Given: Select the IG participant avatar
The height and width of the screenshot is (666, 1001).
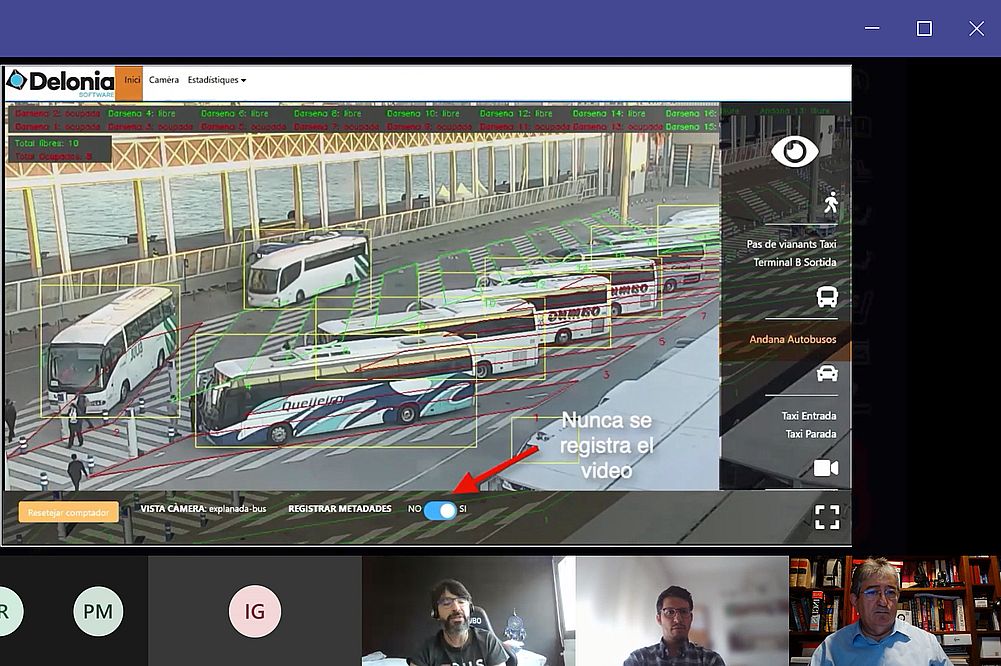Looking at the screenshot, I should coord(255,611).
